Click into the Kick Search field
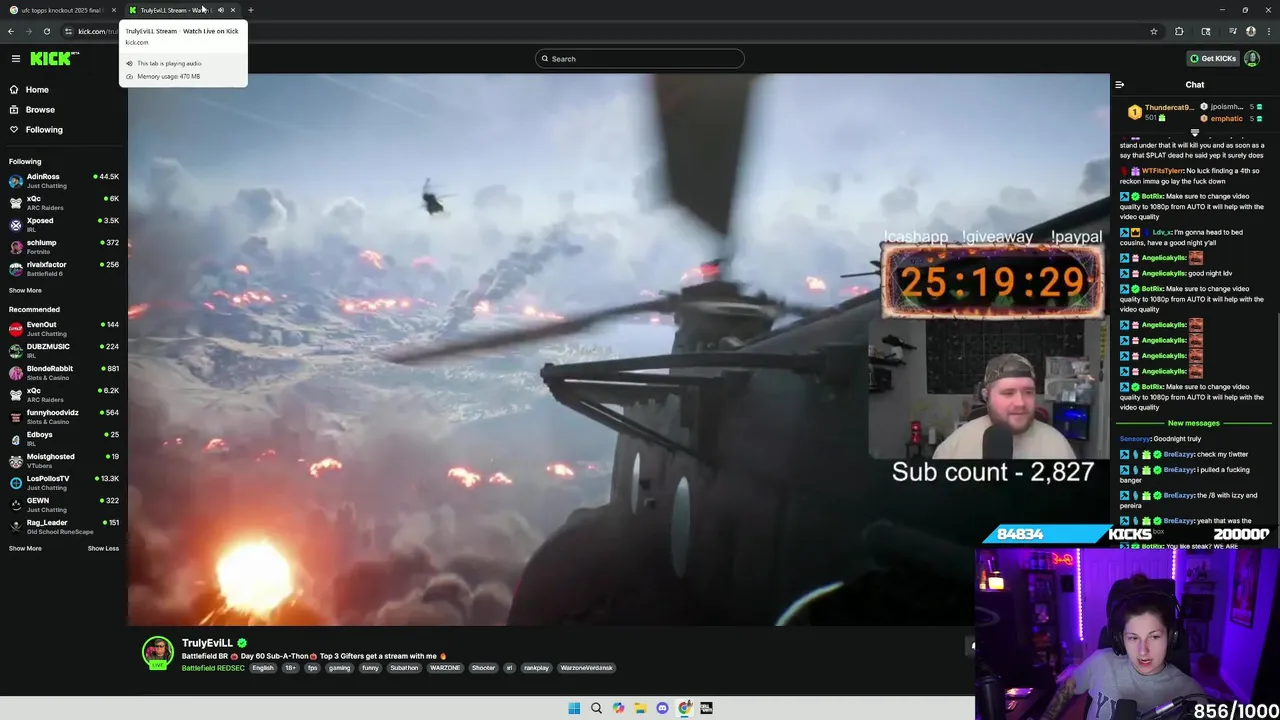This screenshot has width=1280, height=720. tap(640, 59)
